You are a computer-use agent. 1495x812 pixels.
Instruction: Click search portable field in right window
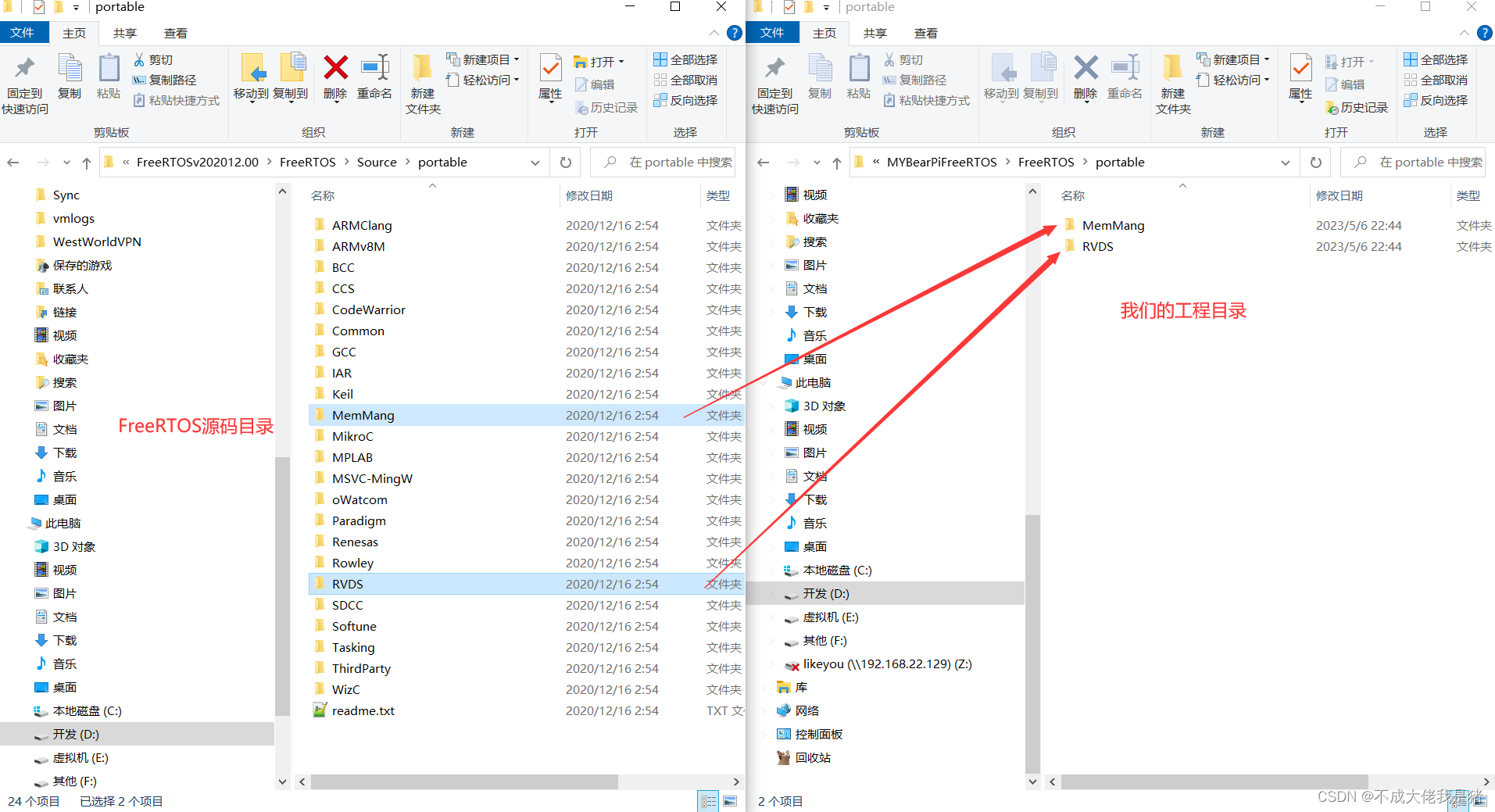tap(1414, 163)
